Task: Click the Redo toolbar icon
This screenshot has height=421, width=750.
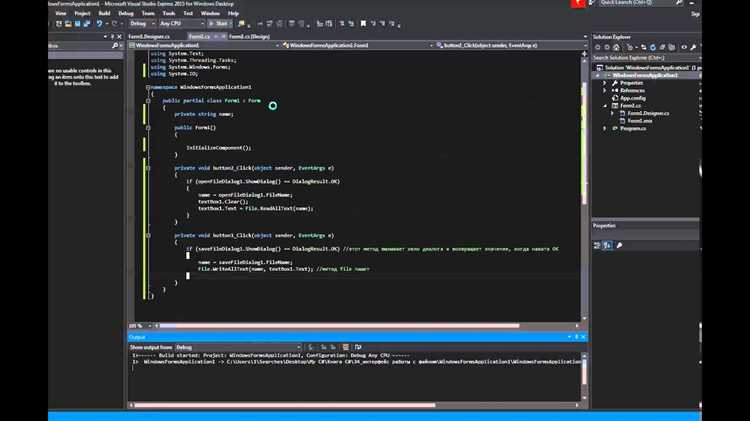Action: (x=114, y=23)
